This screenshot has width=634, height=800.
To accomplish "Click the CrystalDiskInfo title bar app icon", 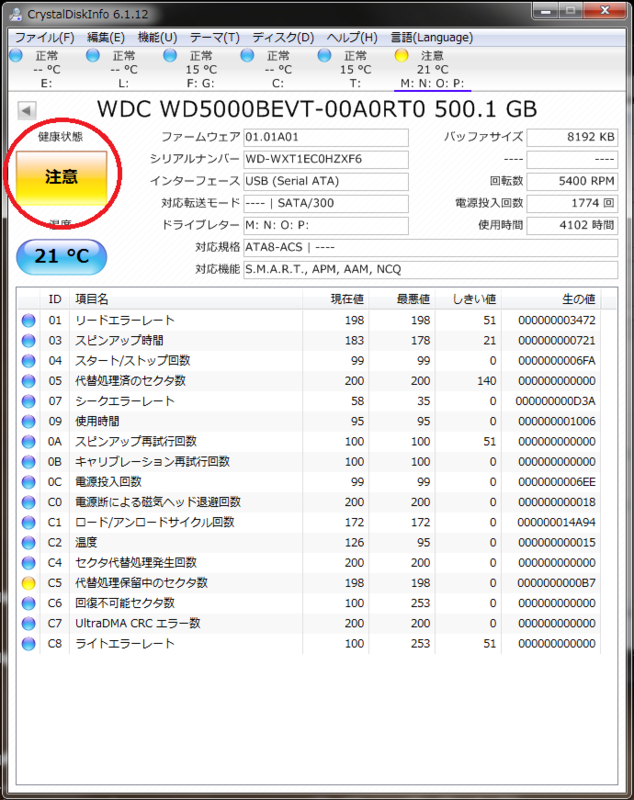I will click(15, 14).
